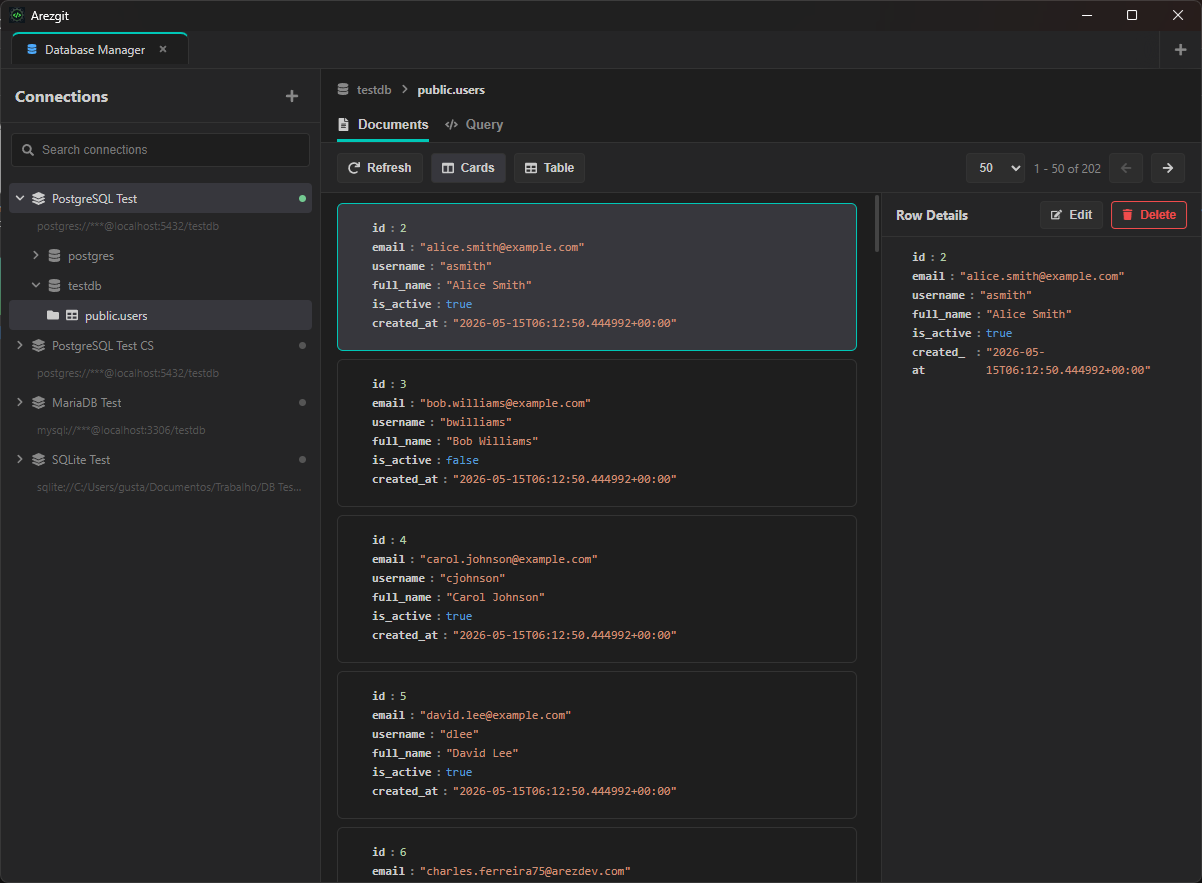The width and height of the screenshot is (1202, 883).
Task: Select the public.users table in the tree
Action: click(160, 315)
